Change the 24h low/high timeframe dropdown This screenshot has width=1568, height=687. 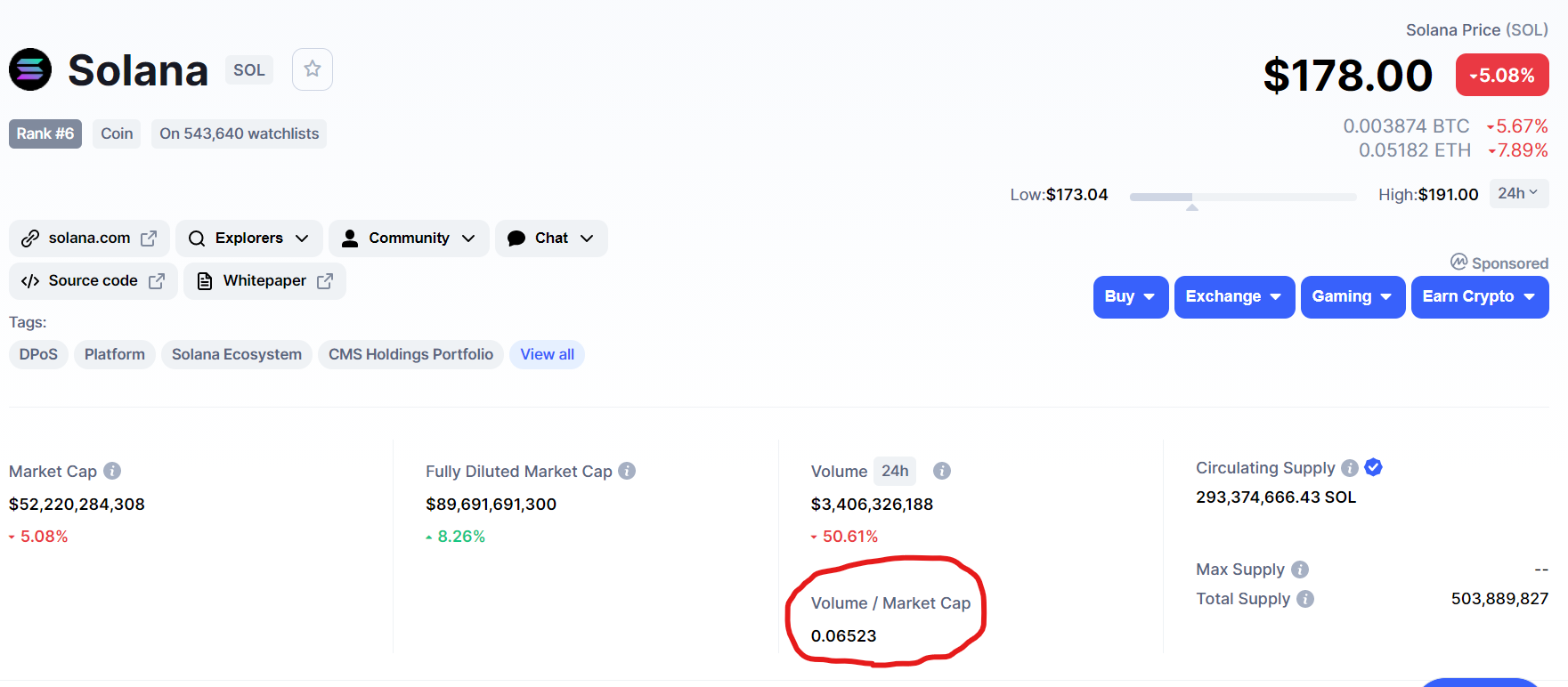(1519, 194)
